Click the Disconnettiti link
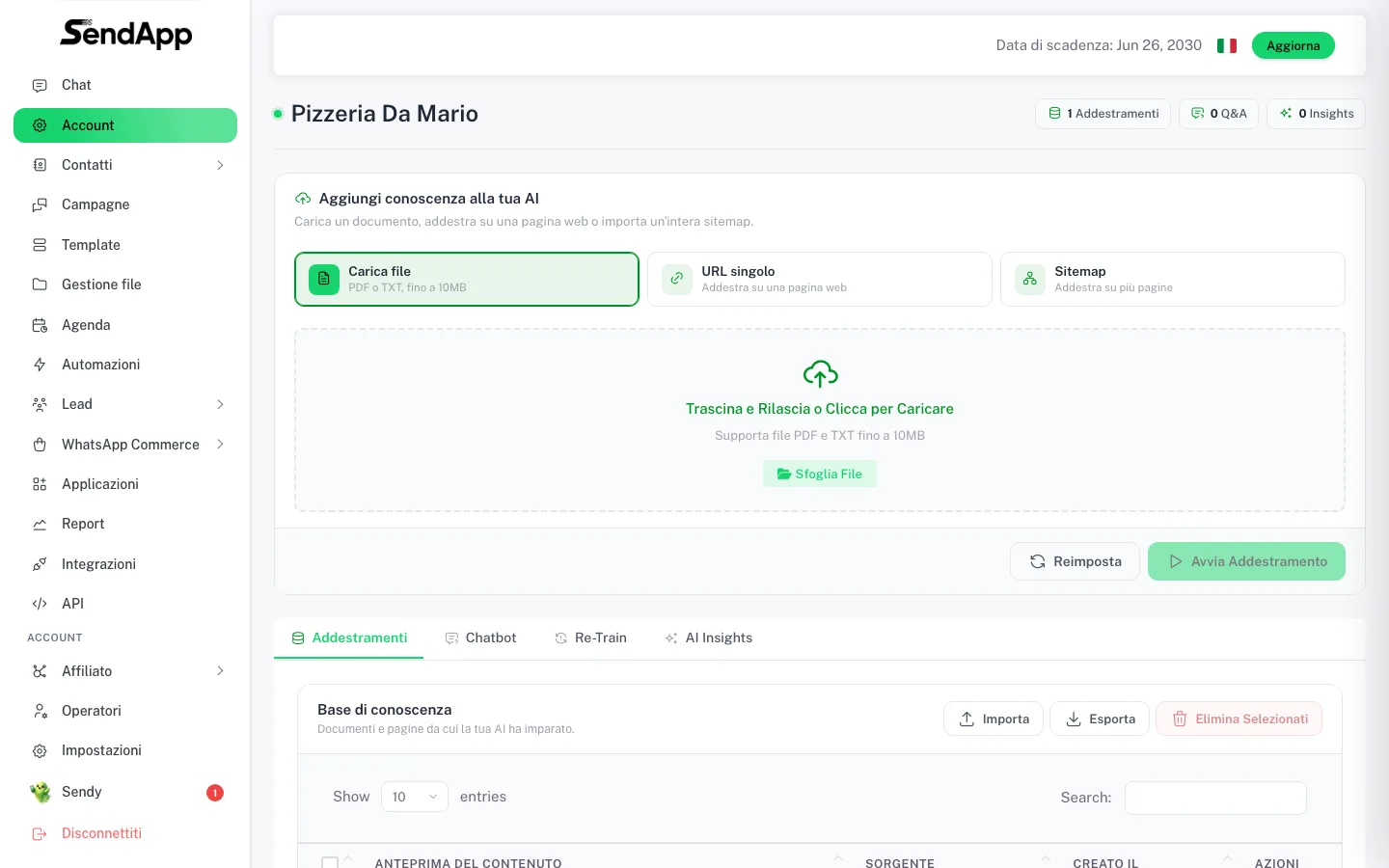Screen dimensions: 1389x868 (101, 833)
